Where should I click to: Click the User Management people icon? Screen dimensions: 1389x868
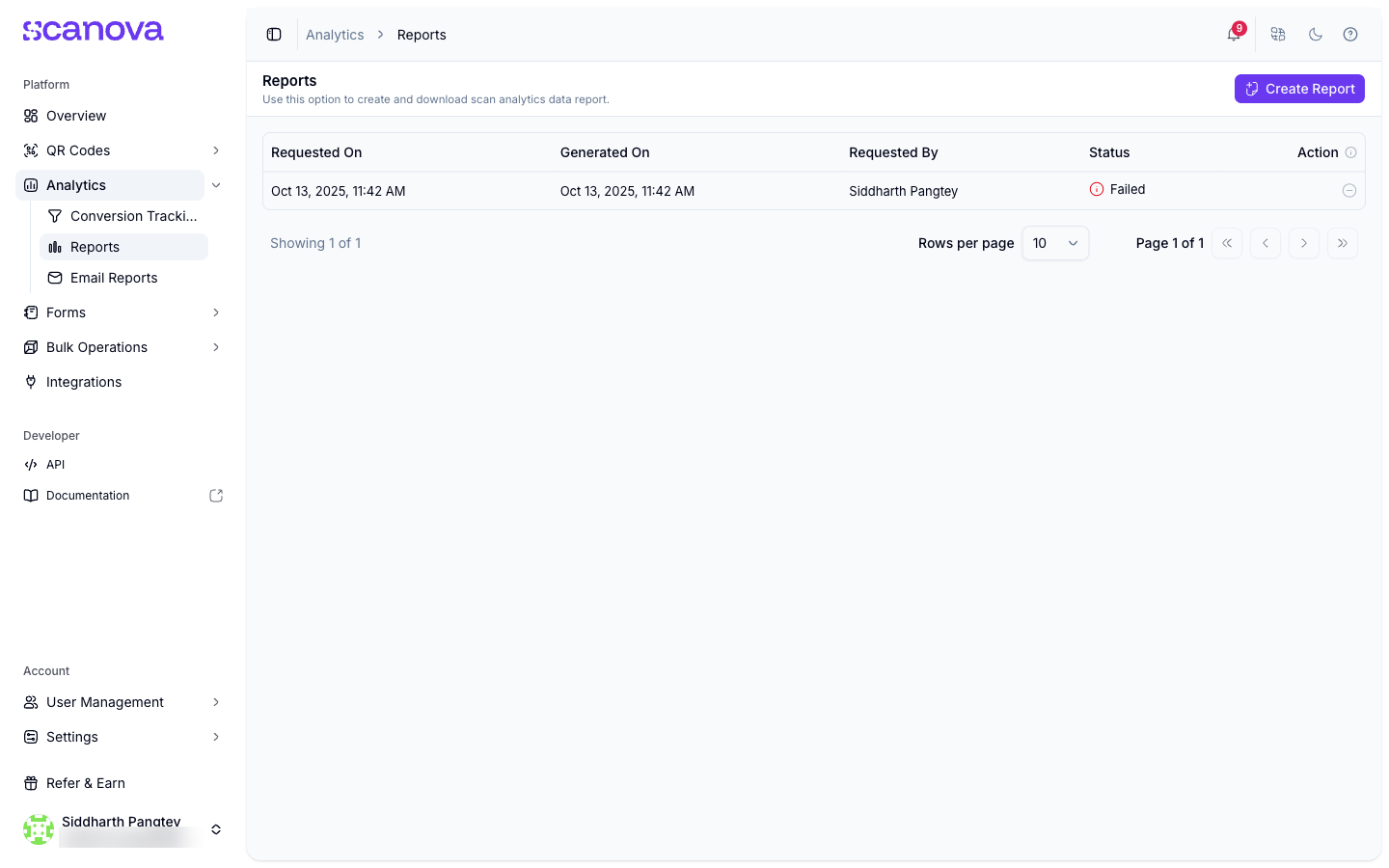31,702
